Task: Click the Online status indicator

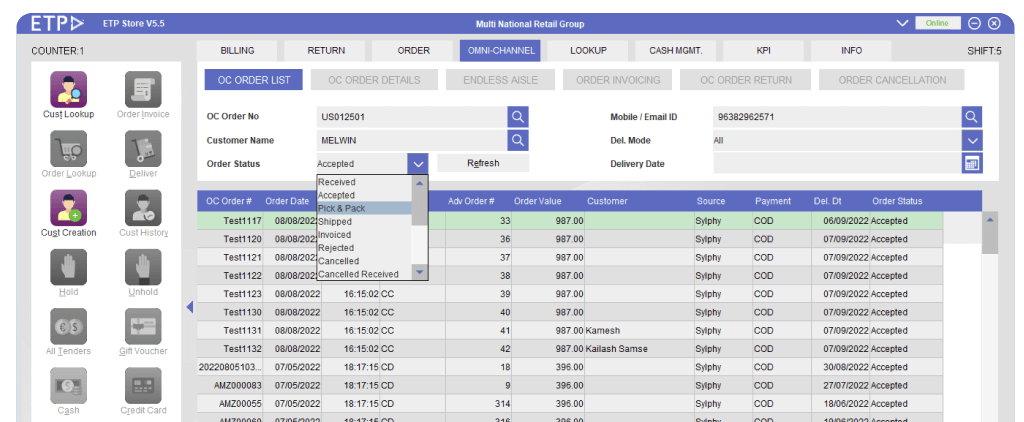Action: click(938, 24)
